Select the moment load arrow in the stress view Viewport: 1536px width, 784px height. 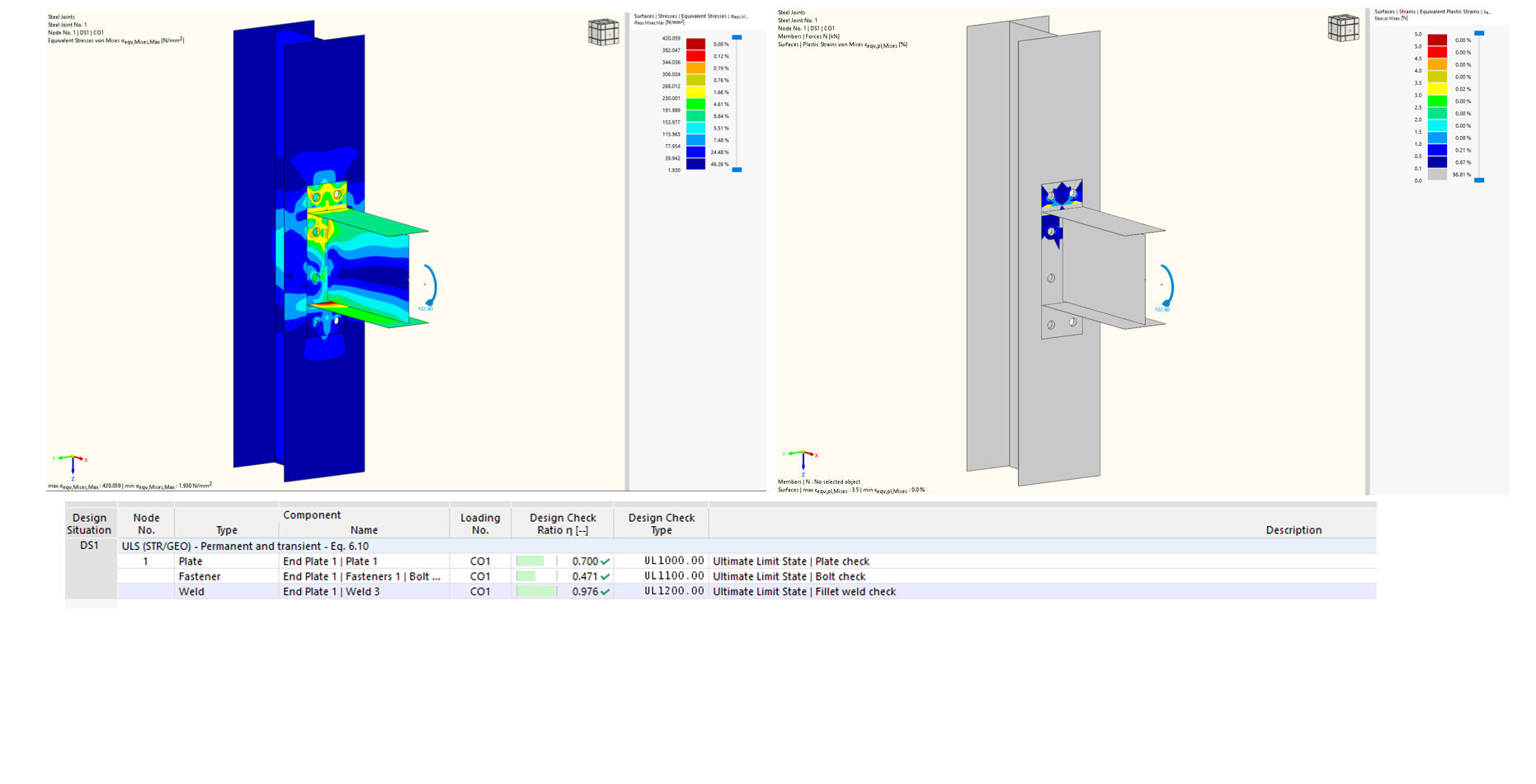(x=429, y=287)
